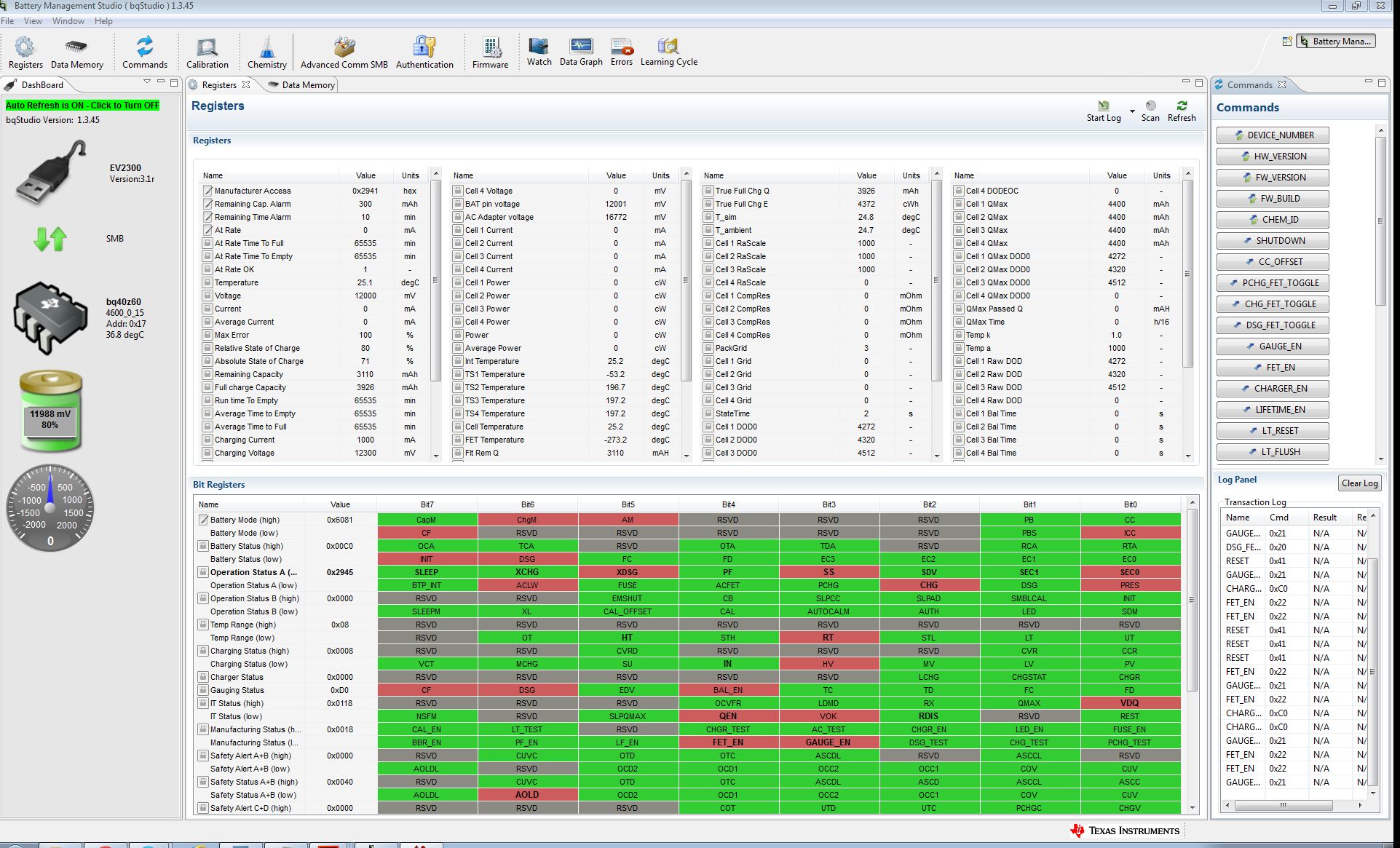Toggle lock icon for Cell 4 Voltage

pos(458,191)
